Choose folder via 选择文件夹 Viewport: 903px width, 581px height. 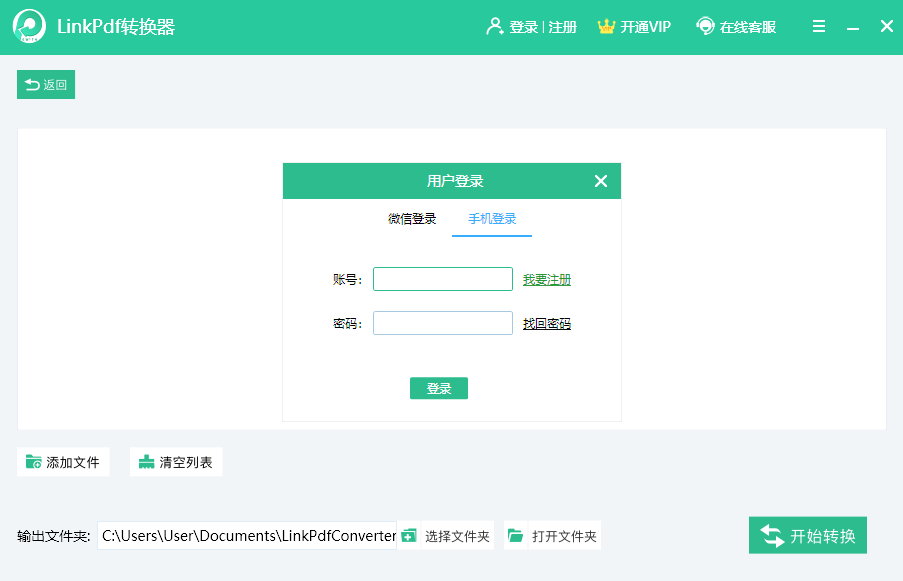(x=457, y=536)
